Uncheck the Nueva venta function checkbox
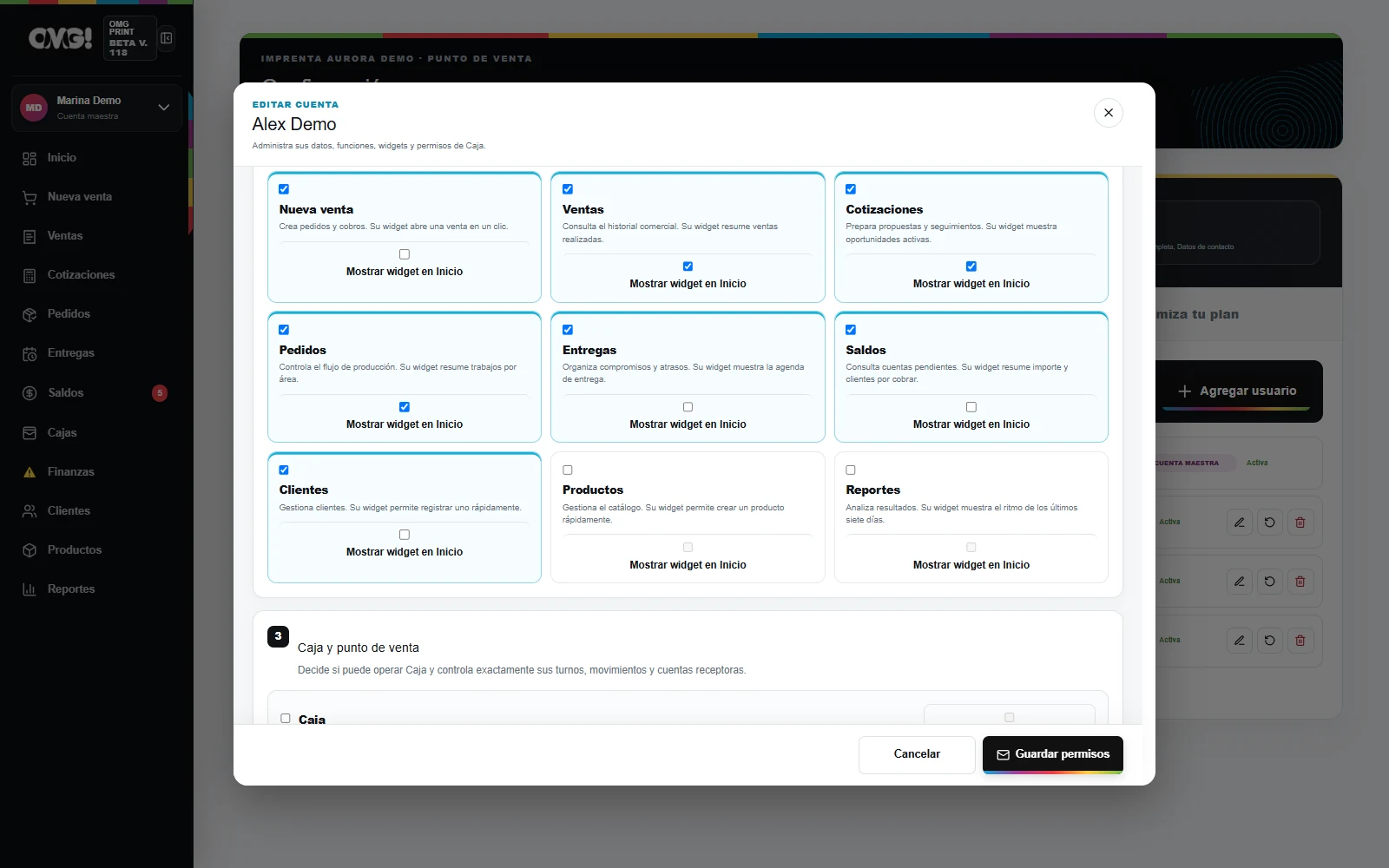Image resolution: width=1389 pixels, height=868 pixels. point(284,189)
